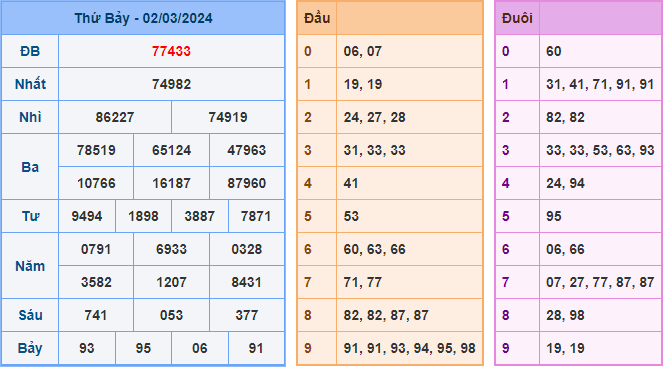Select Đuôi row 2 values 82, 82
The width and height of the screenshot is (664, 367).
(x=565, y=117)
